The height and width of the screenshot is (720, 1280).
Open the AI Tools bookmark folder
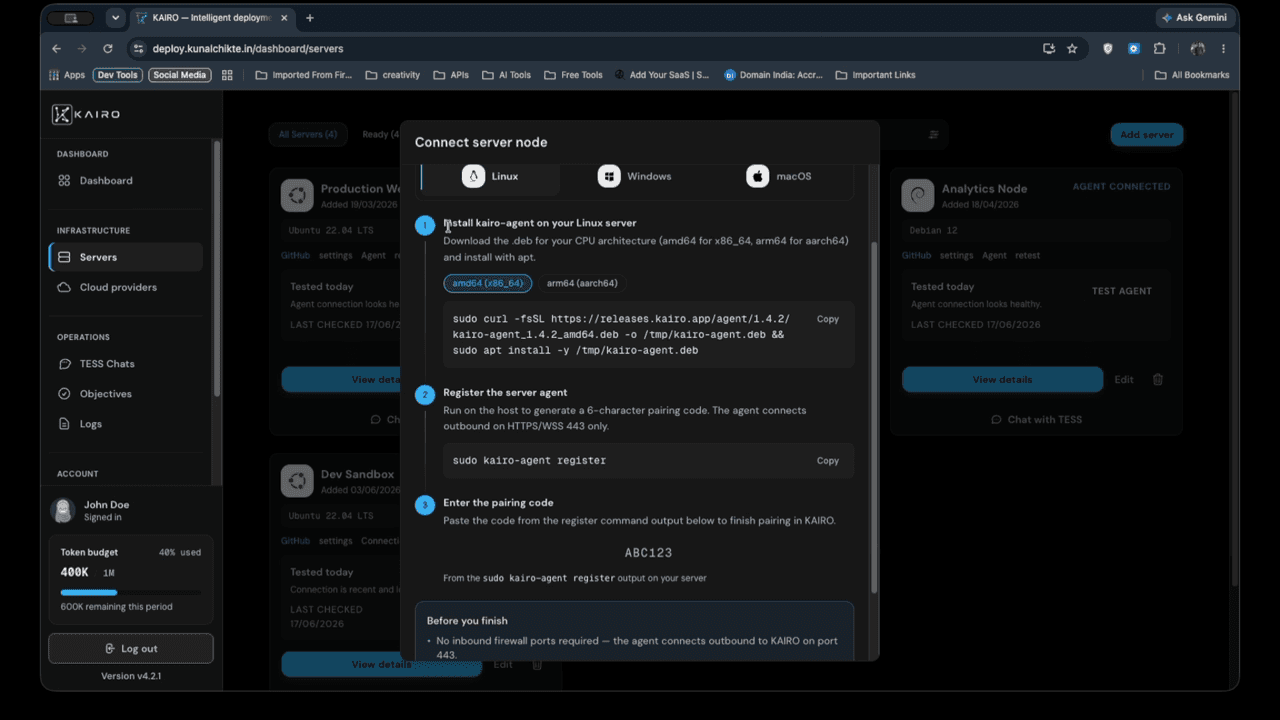507,75
